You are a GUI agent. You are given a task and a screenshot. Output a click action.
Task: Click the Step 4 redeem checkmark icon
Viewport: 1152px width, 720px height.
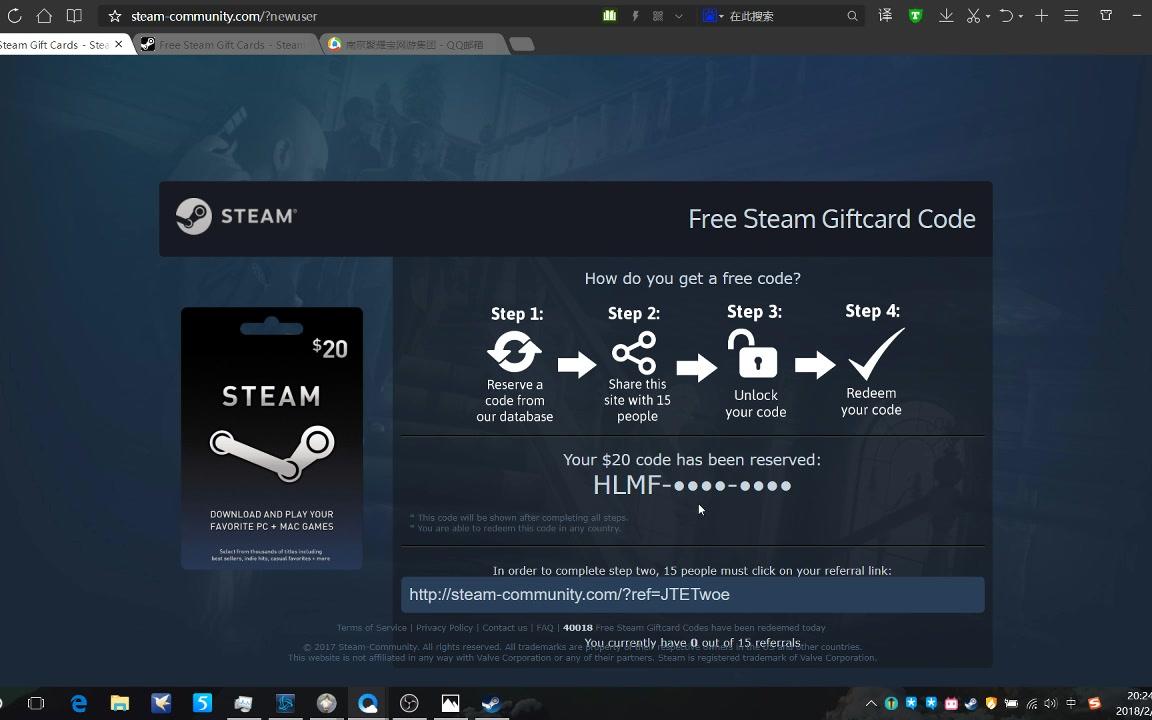[x=876, y=353]
